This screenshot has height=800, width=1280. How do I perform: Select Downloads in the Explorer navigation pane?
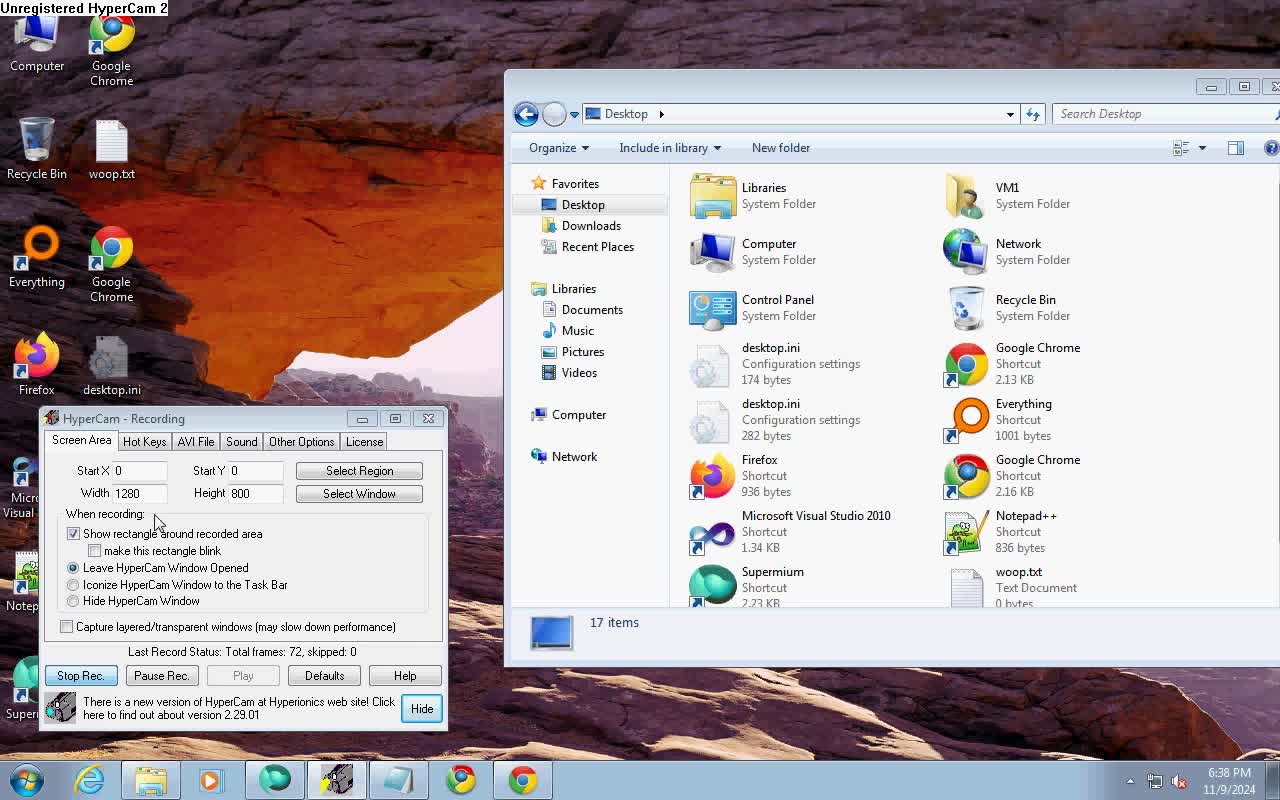coord(590,226)
